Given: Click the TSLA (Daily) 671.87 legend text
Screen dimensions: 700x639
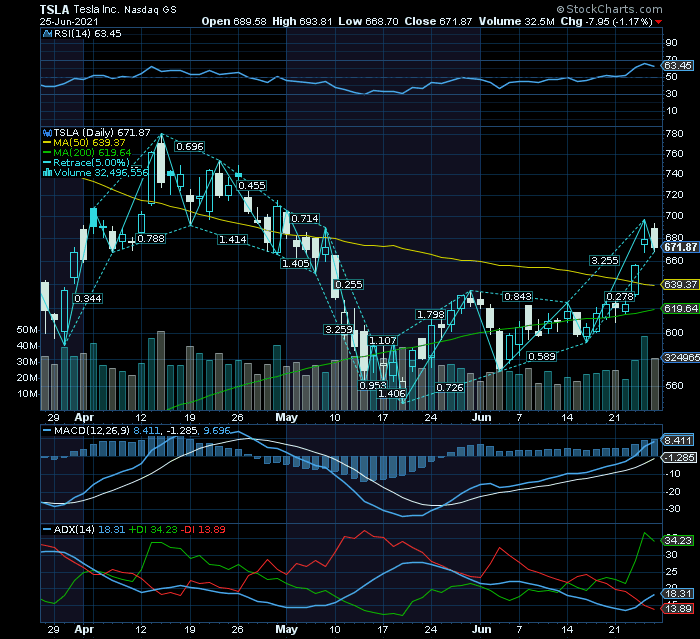Looking at the screenshot, I should click(102, 133).
